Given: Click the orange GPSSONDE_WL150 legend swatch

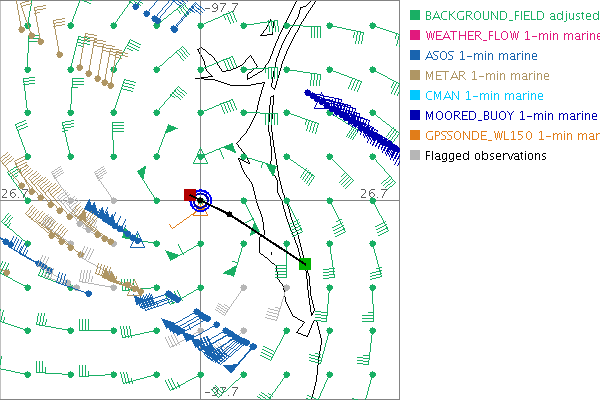Looking at the screenshot, I should (x=414, y=136).
